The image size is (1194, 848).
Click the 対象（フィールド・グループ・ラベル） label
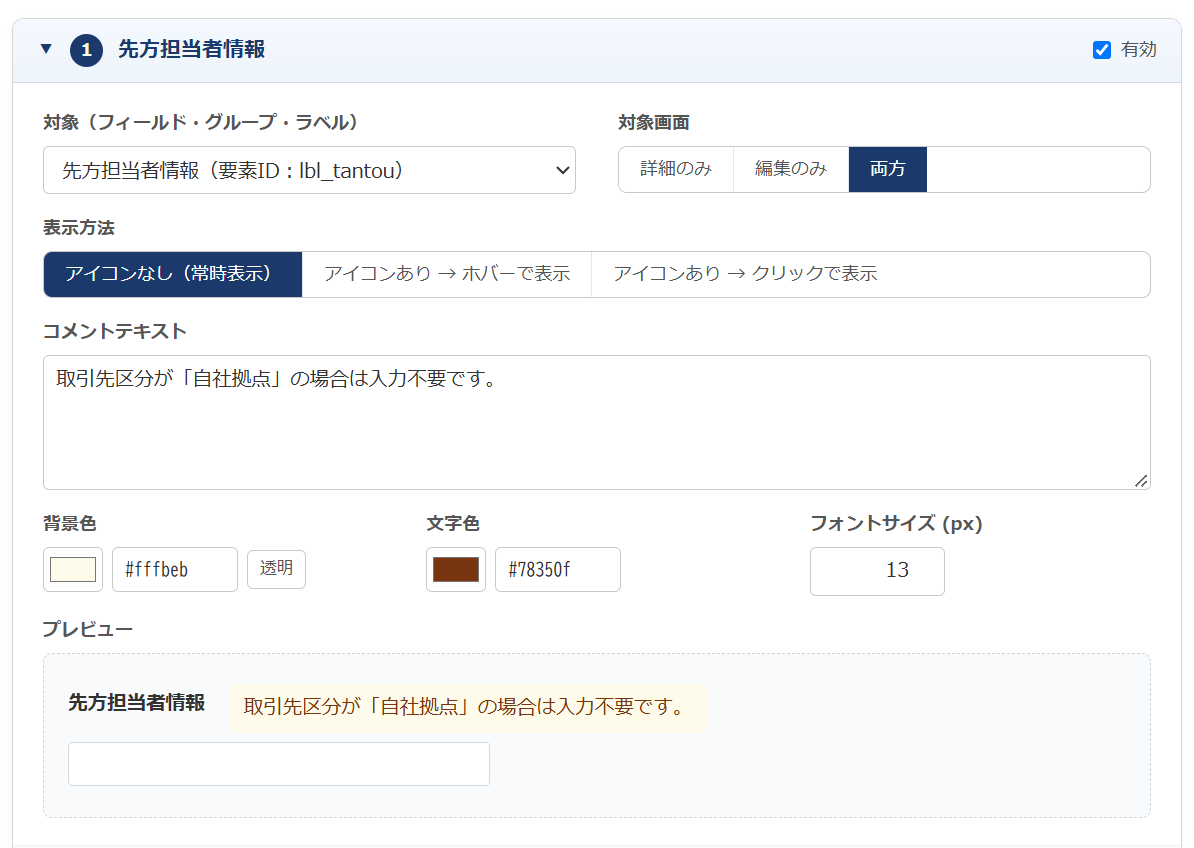(x=201, y=123)
